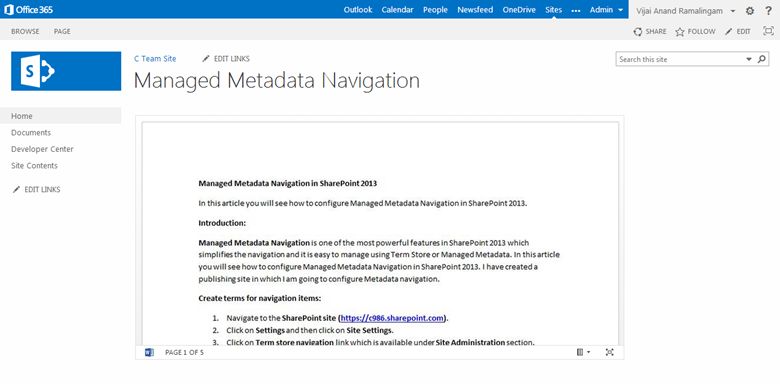Follow the page using FOLLOW star
Viewport: 780px width, 384px height.
click(695, 31)
